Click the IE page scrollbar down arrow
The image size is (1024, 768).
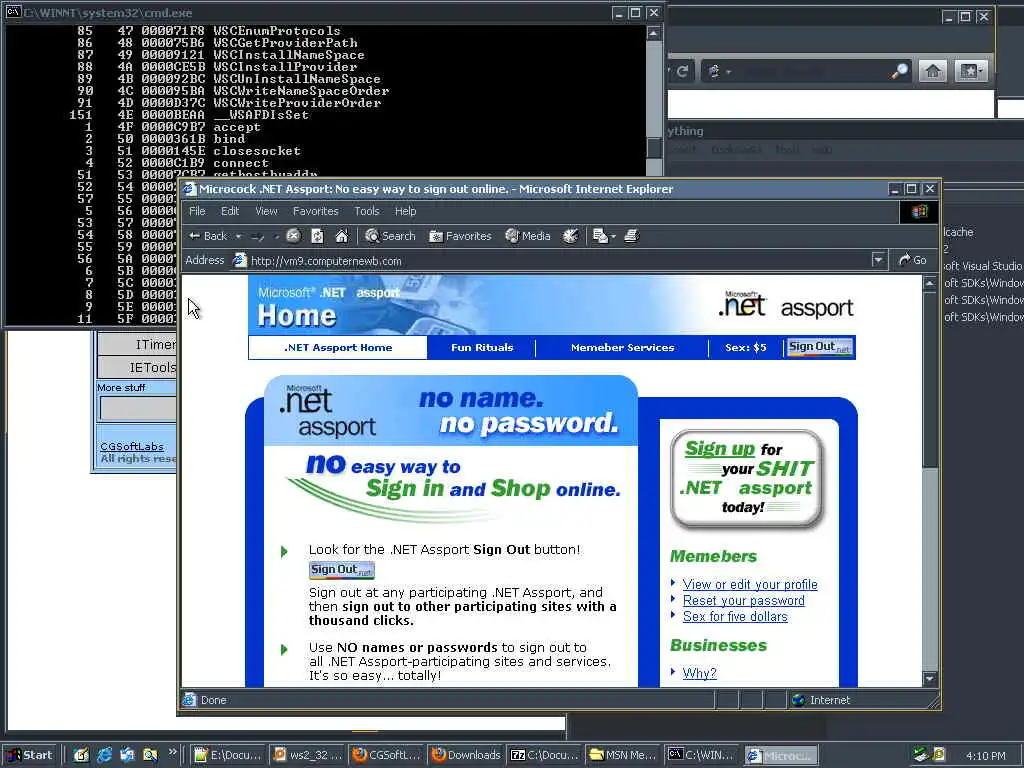[930, 679]
